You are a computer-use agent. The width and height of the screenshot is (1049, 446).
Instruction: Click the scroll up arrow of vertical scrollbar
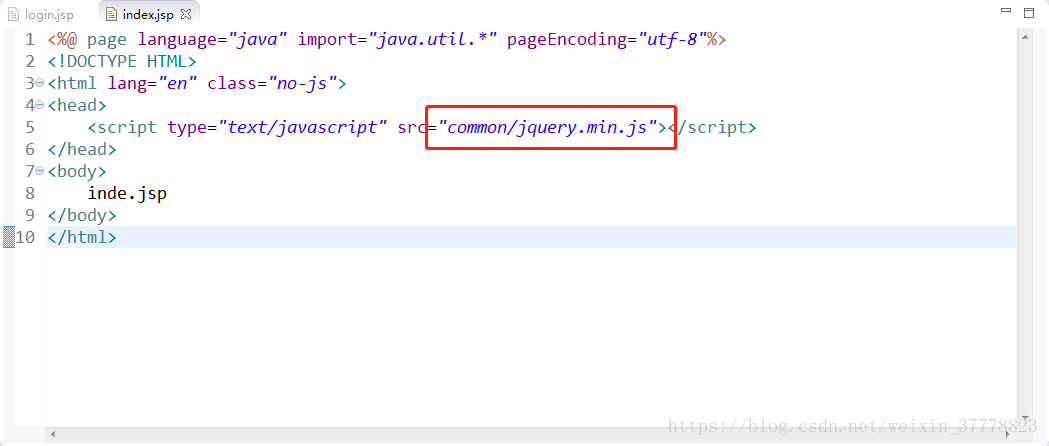click(1024, 39)
